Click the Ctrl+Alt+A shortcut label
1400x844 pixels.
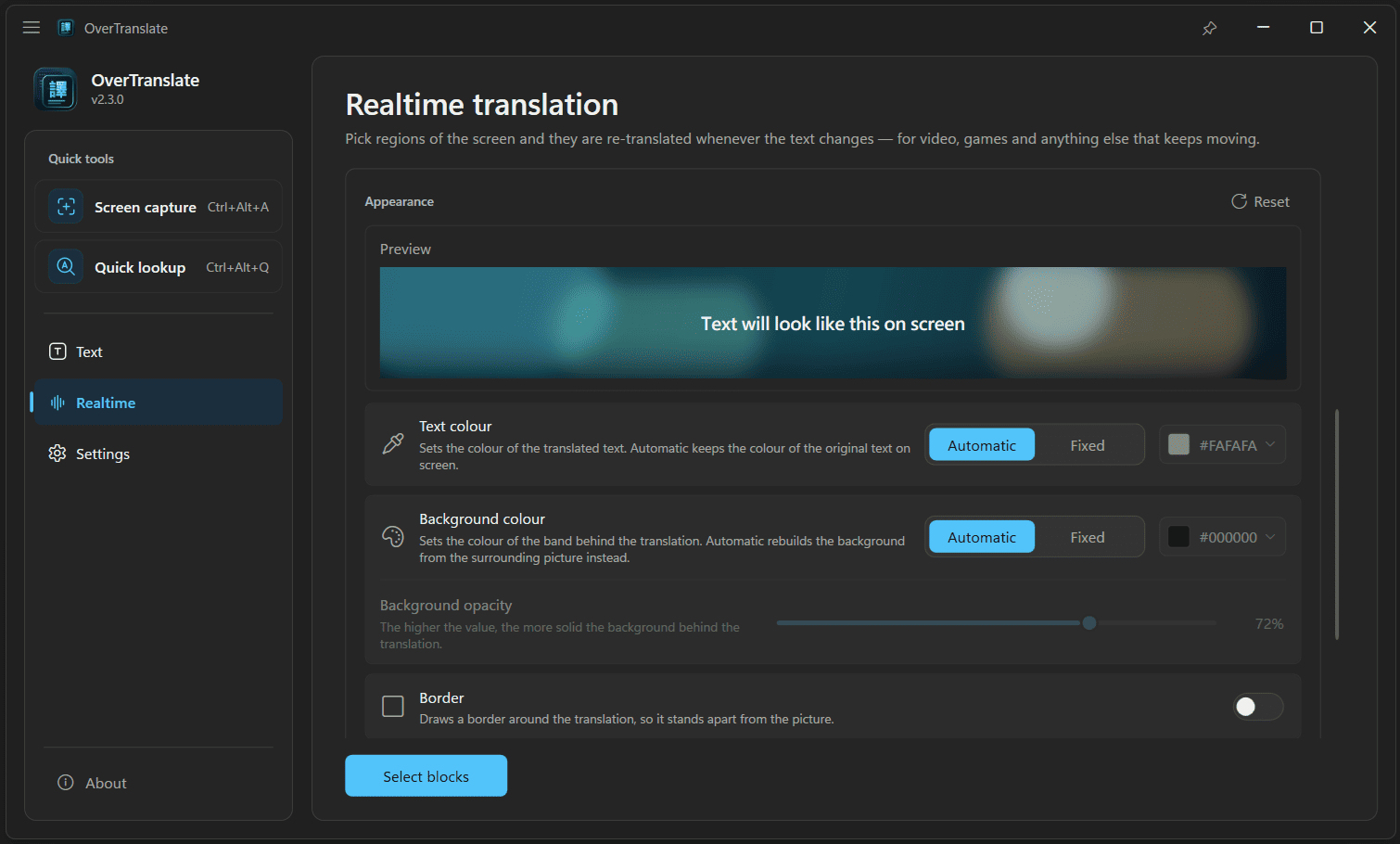click(x=238, y=207)
